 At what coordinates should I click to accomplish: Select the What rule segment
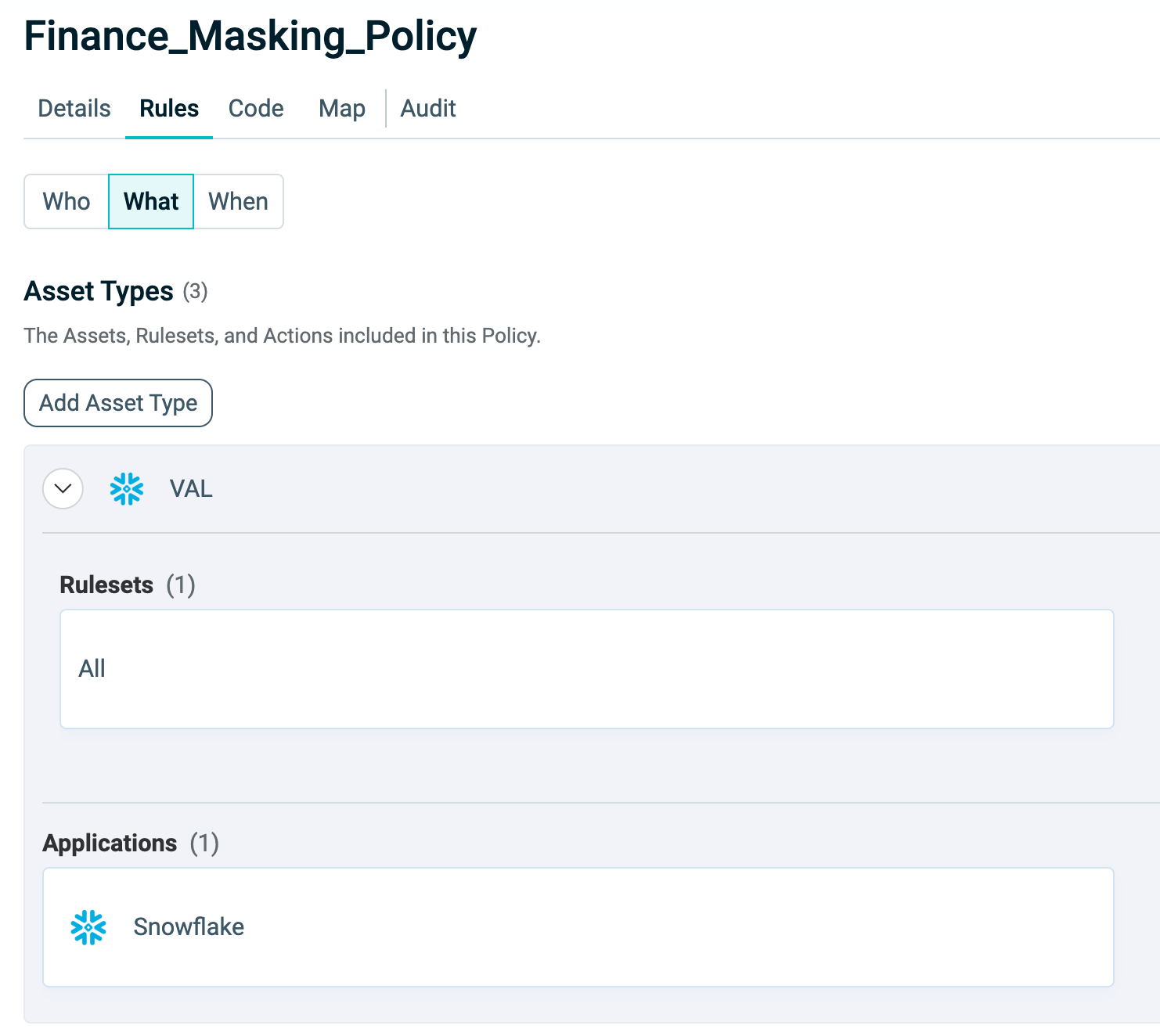(151, 201)
